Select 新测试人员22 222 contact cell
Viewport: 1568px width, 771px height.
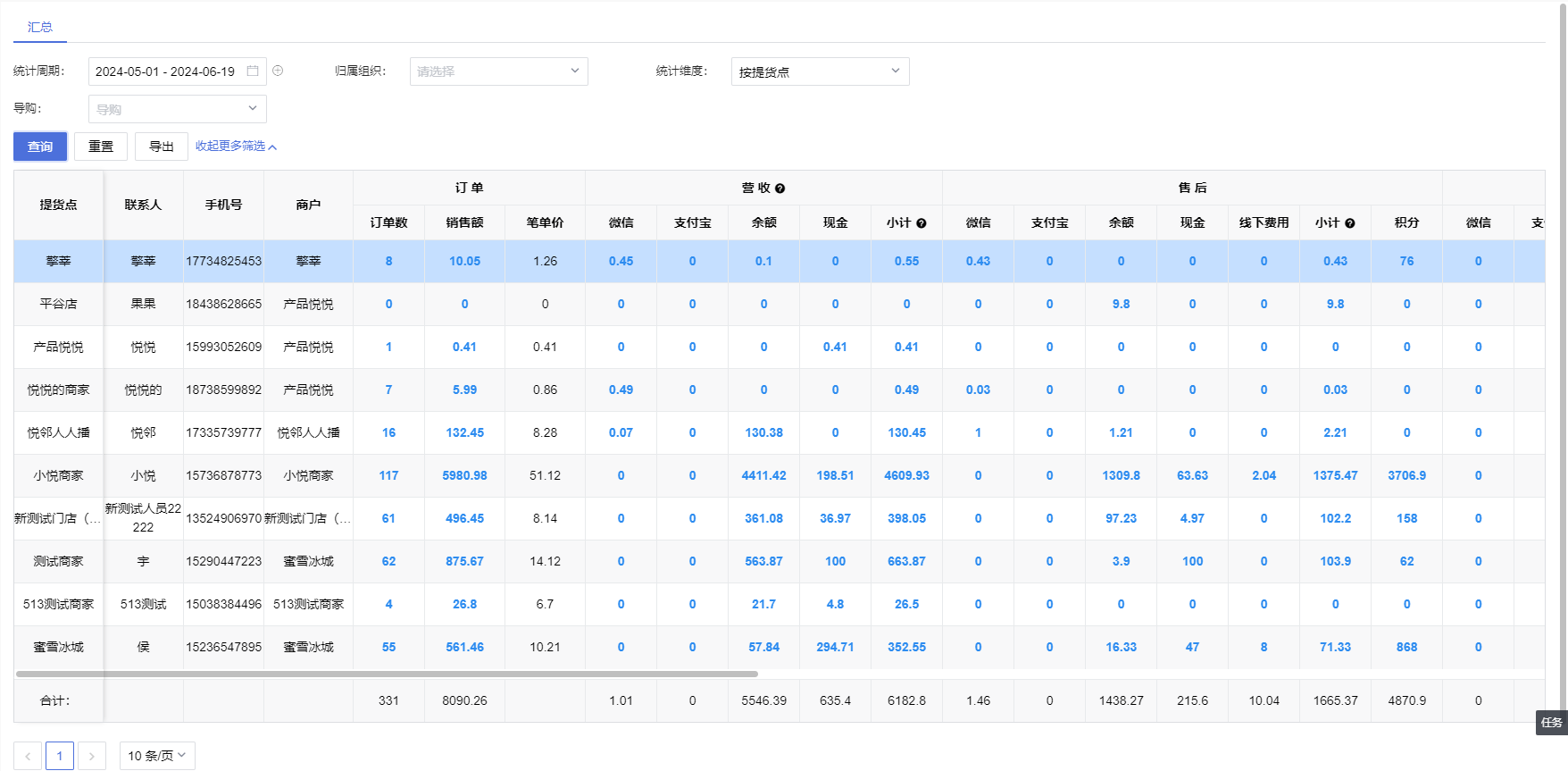[x=143, y=518]
